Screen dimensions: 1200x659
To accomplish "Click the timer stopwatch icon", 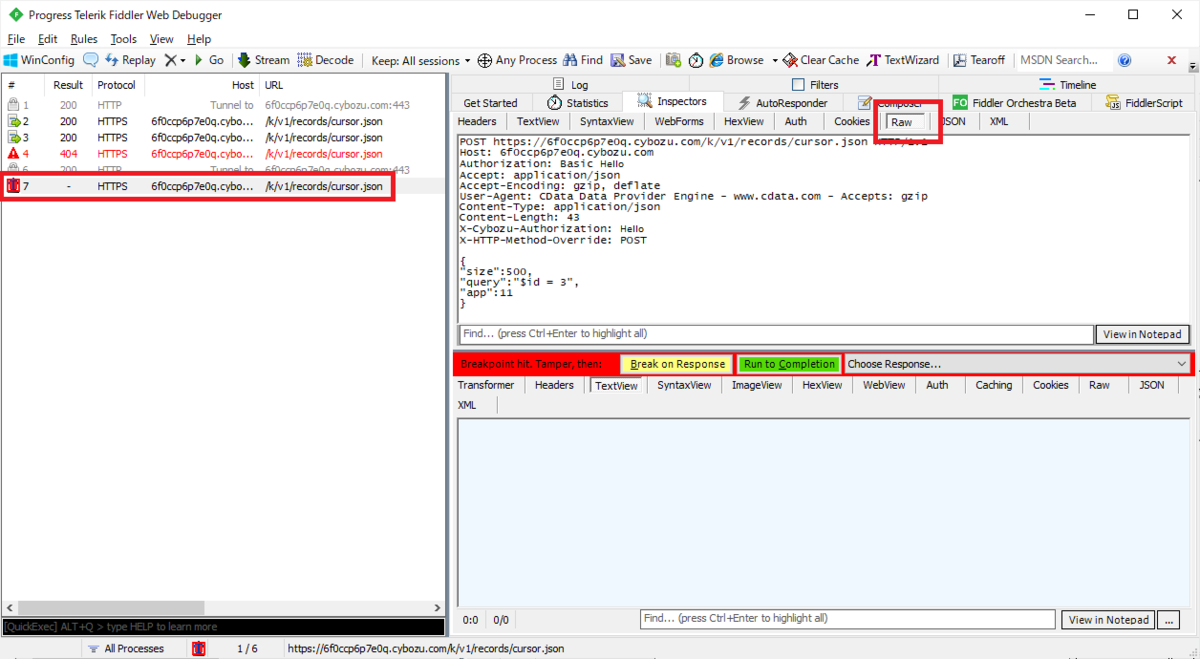I will click(696, 60).
